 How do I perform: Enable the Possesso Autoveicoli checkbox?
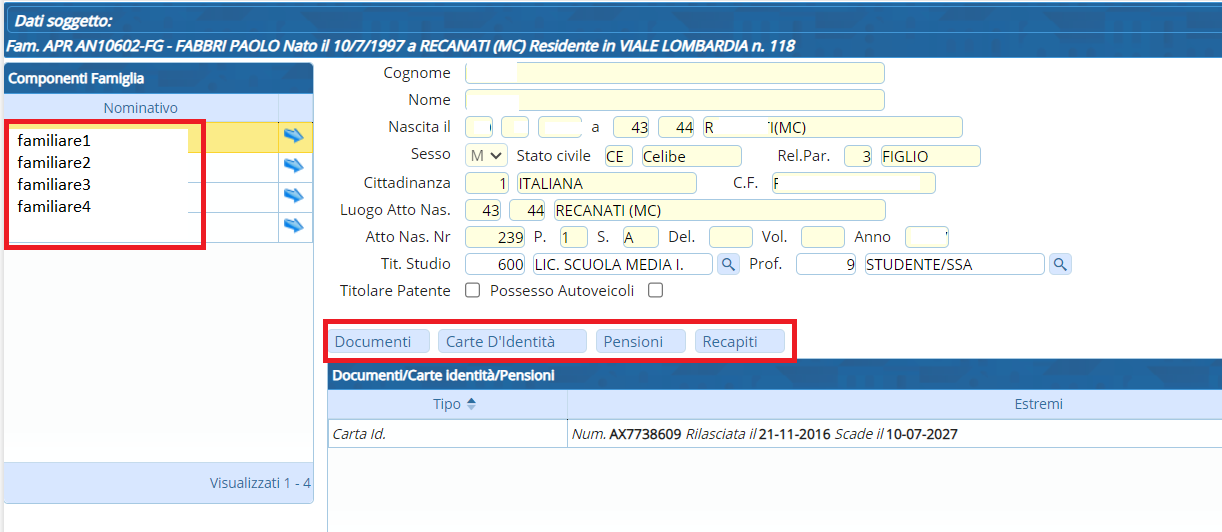point(655,291)
